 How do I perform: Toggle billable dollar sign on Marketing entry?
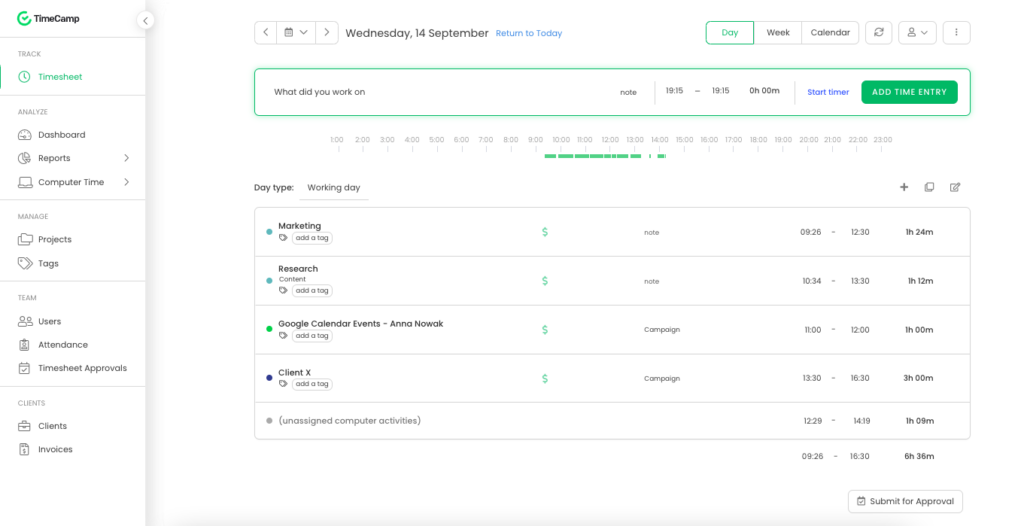point(545,232)
